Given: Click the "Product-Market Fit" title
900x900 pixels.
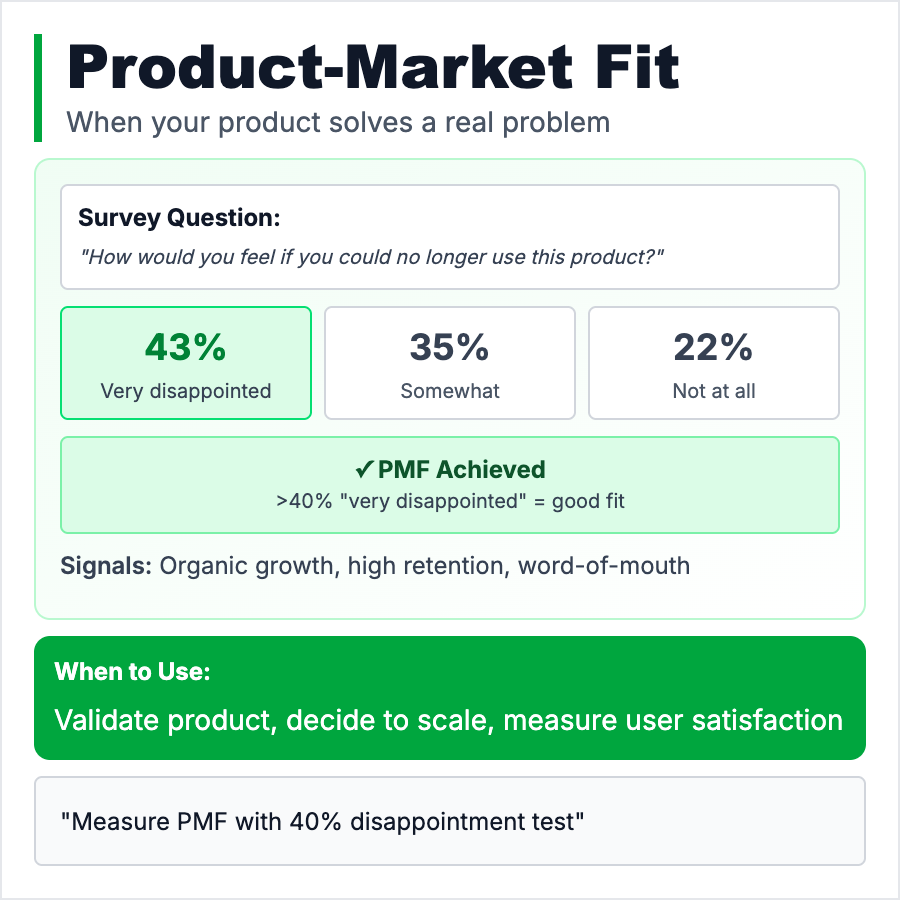Looking at the screenshot, I should (x=373, y=69).
